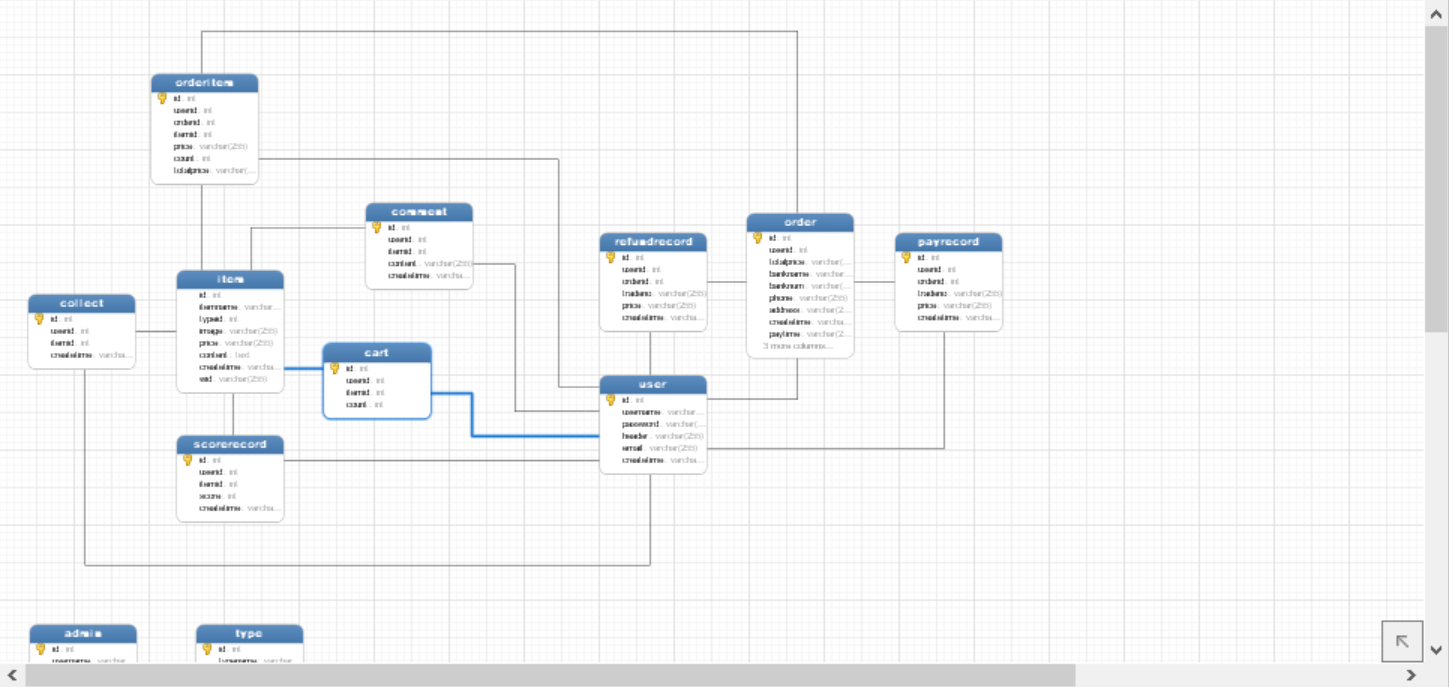Click the key icon in the order table
This screenshot has height=687, width=1449.
(x=757, y=237)
